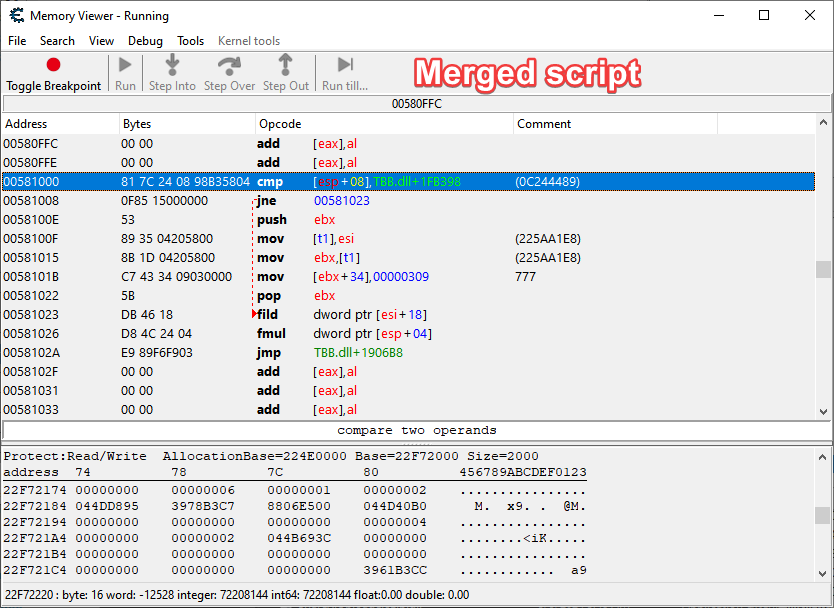Open the Debug menu
Viewport: 834px width, 608px height.
[145, 41]
